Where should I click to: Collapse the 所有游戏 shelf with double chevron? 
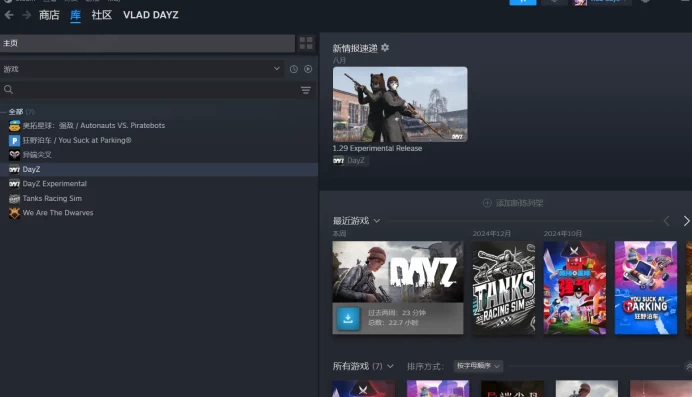[x=688, y=366]
